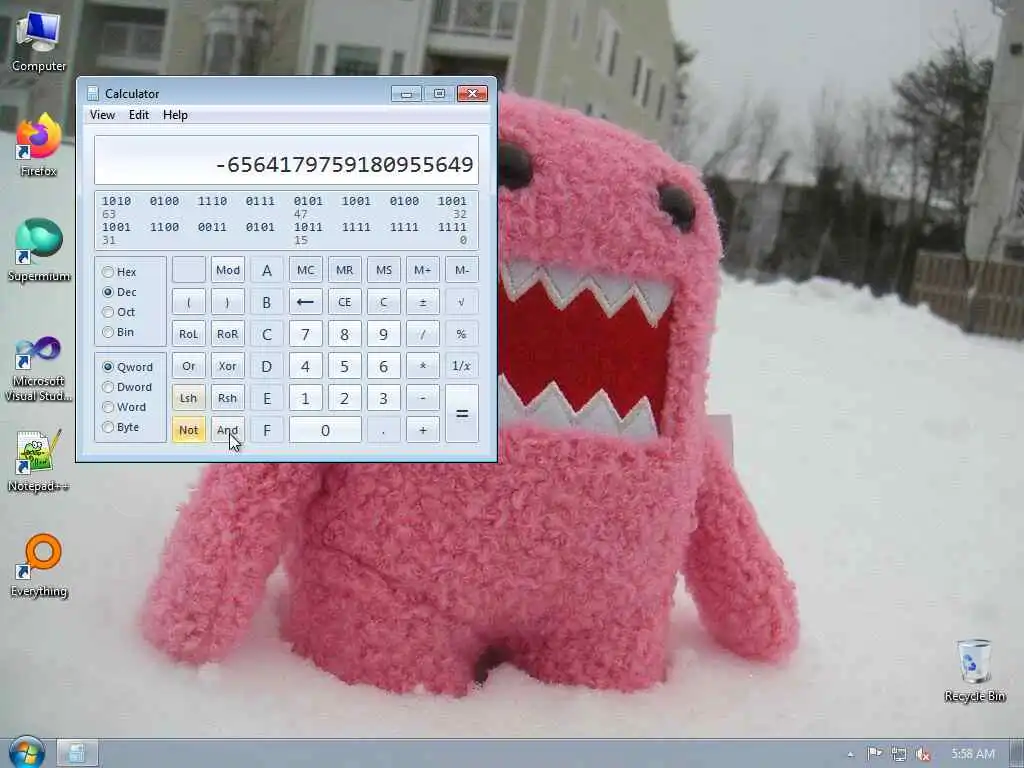This screenshot has width=1024, height=768.
Task: Open the Action Center flag icon
Action: pyautogui.click(x=874, y=754)
